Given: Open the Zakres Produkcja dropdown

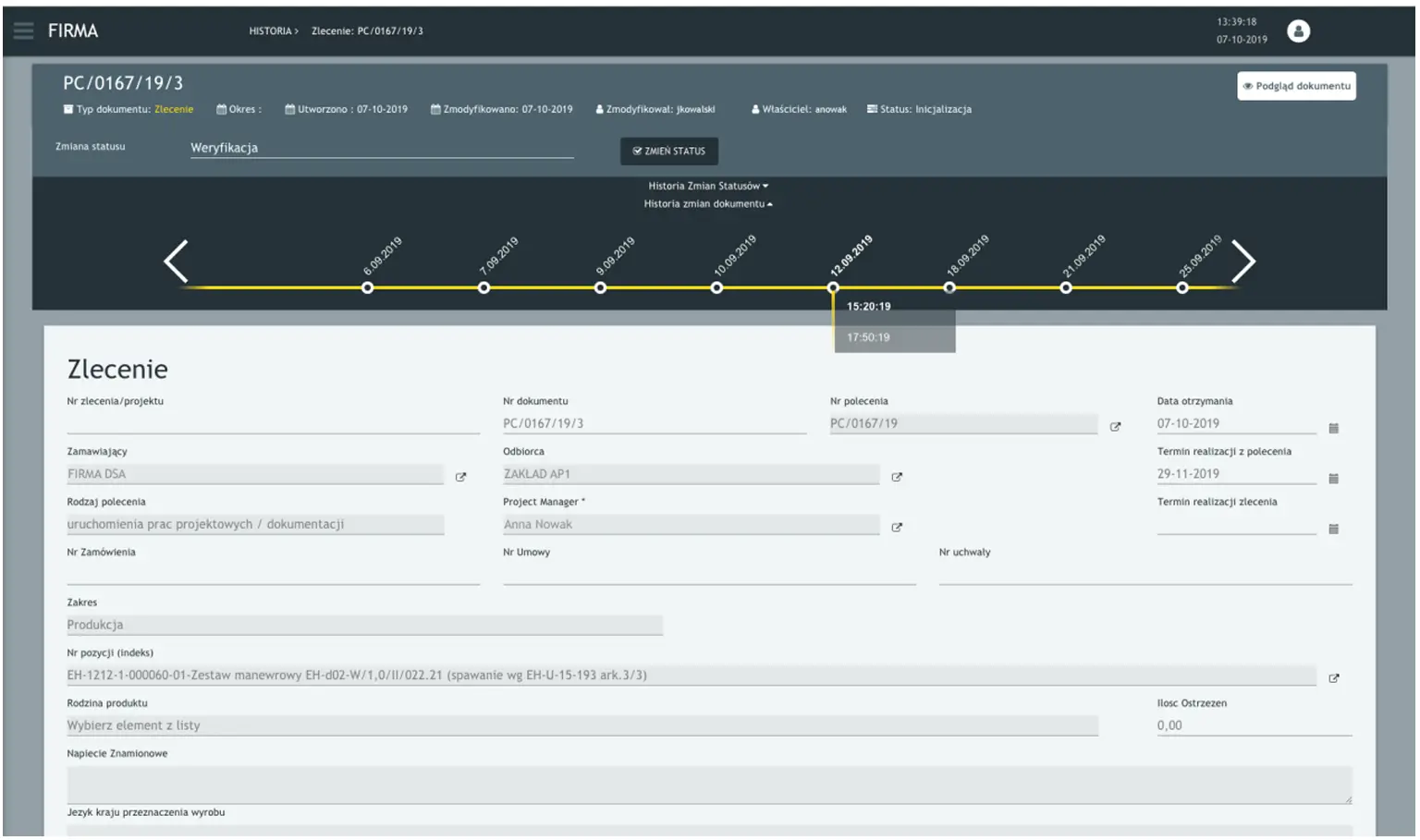Looking at the screenshot, I should pyautogui.click(x=364, y=625).
